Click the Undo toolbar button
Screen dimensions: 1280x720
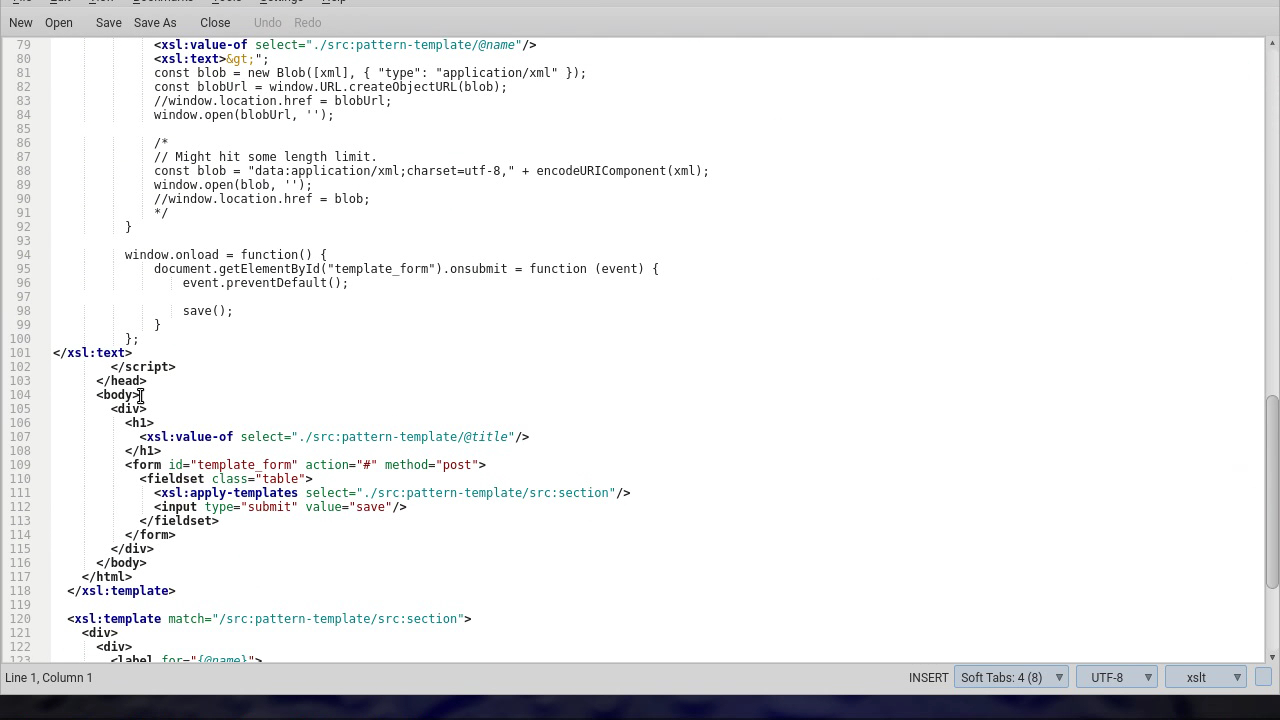(268, 22)
